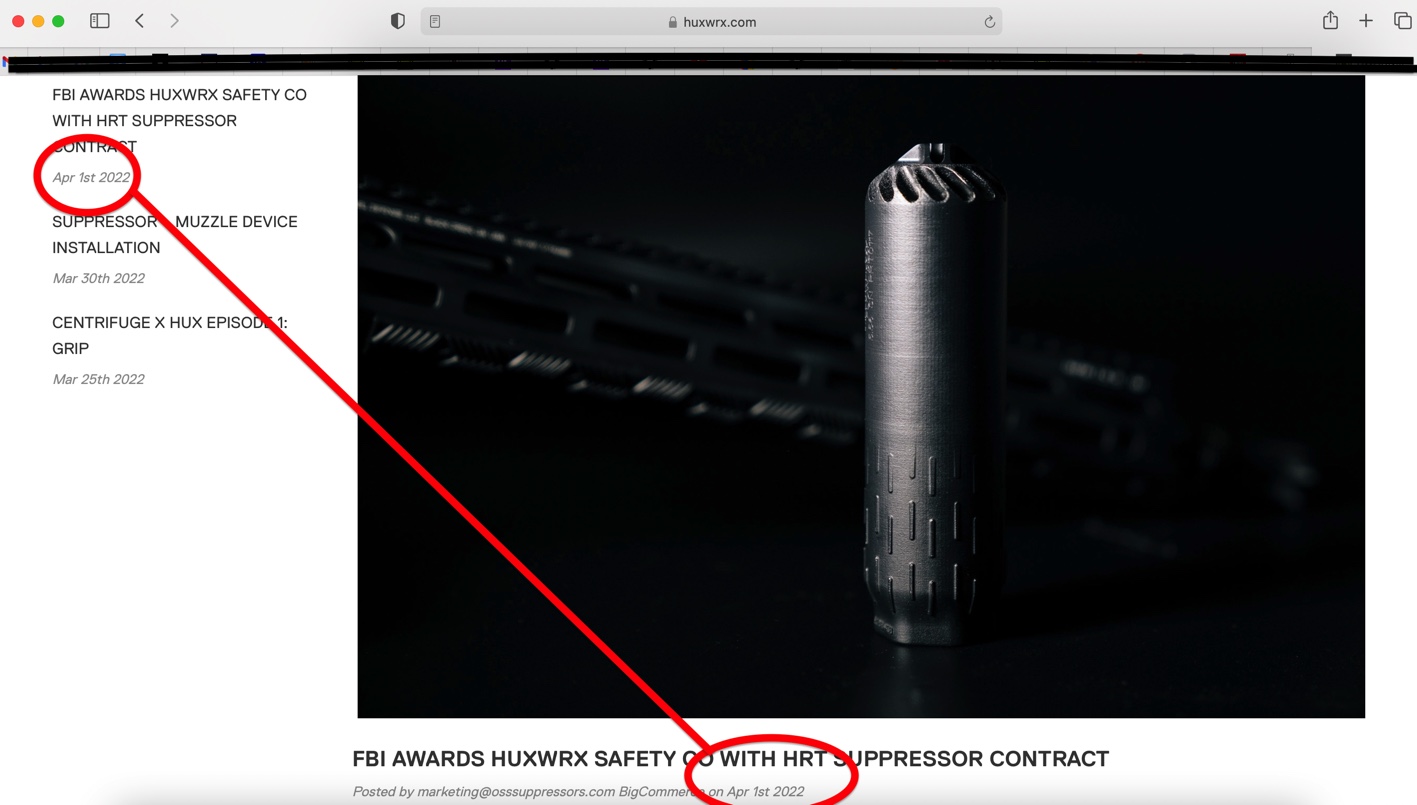Show the Safari sidebar
The width and height of the screenshot is (1417, 805).
pos(99,21)
